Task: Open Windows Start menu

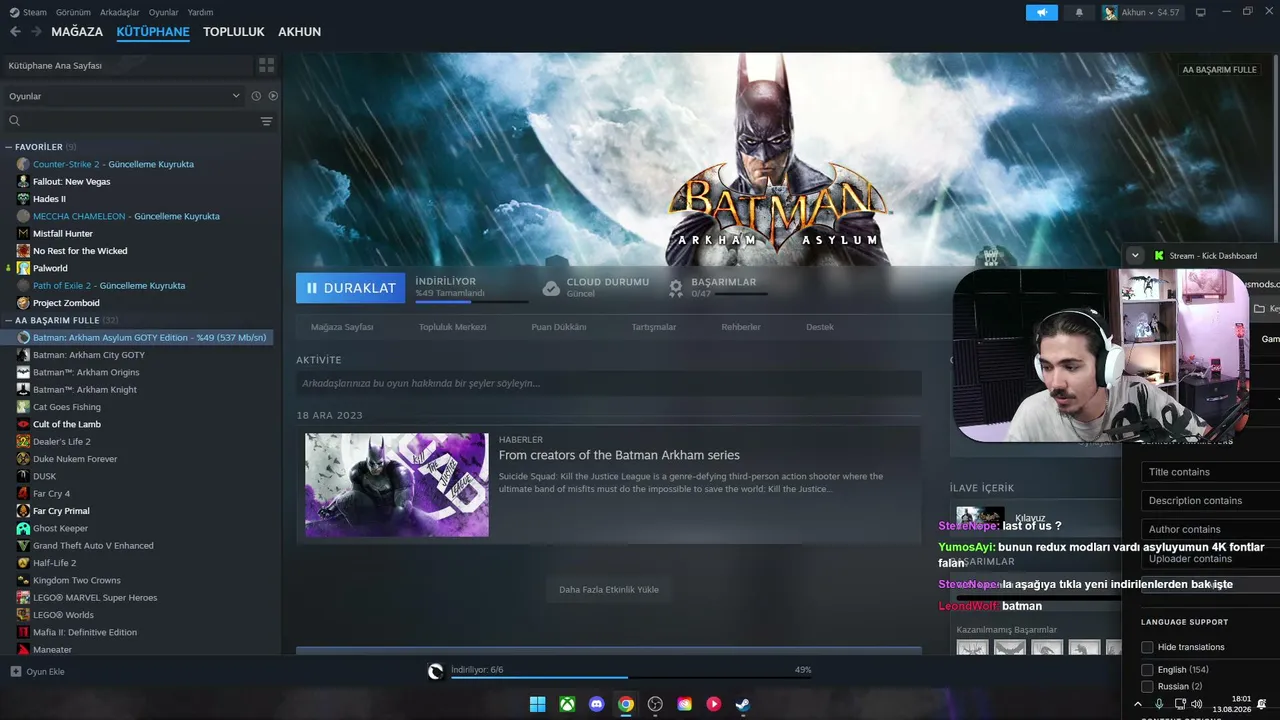Action: tap(537, 704)
